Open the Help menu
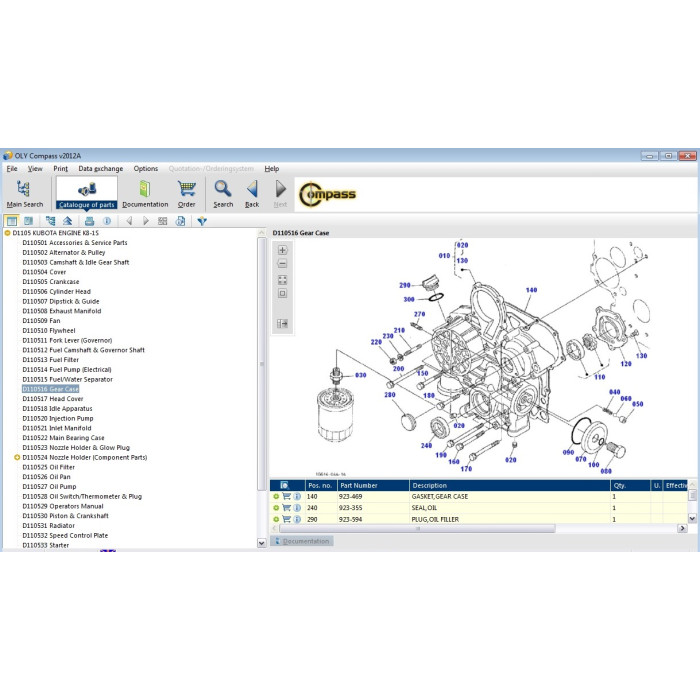This screenshot has width=700, height=700. [x=271, y=168]
